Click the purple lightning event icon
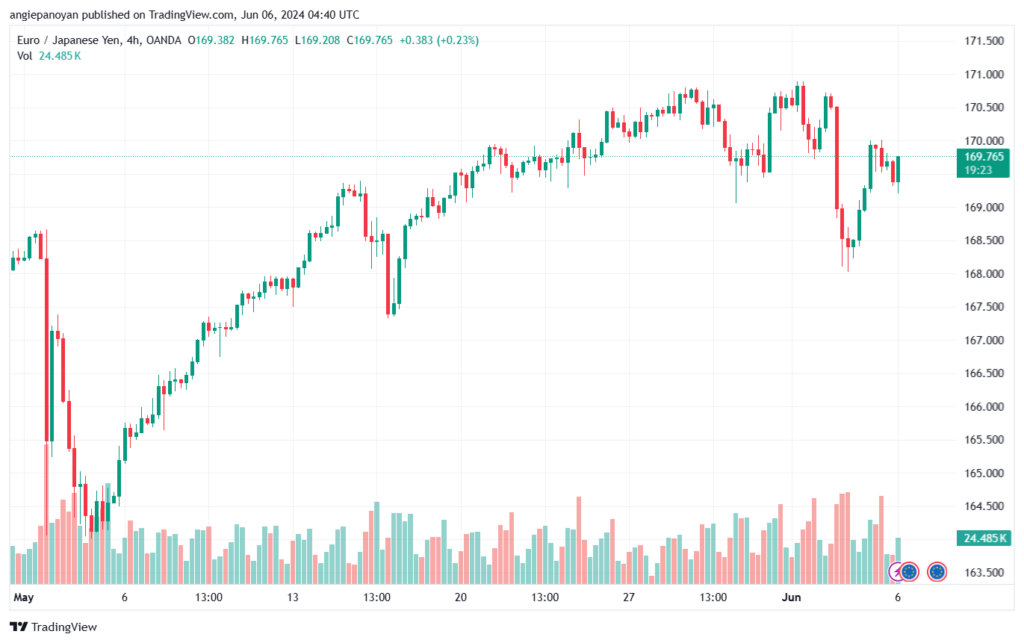The image size is (1024, 643). click(897, 572)
